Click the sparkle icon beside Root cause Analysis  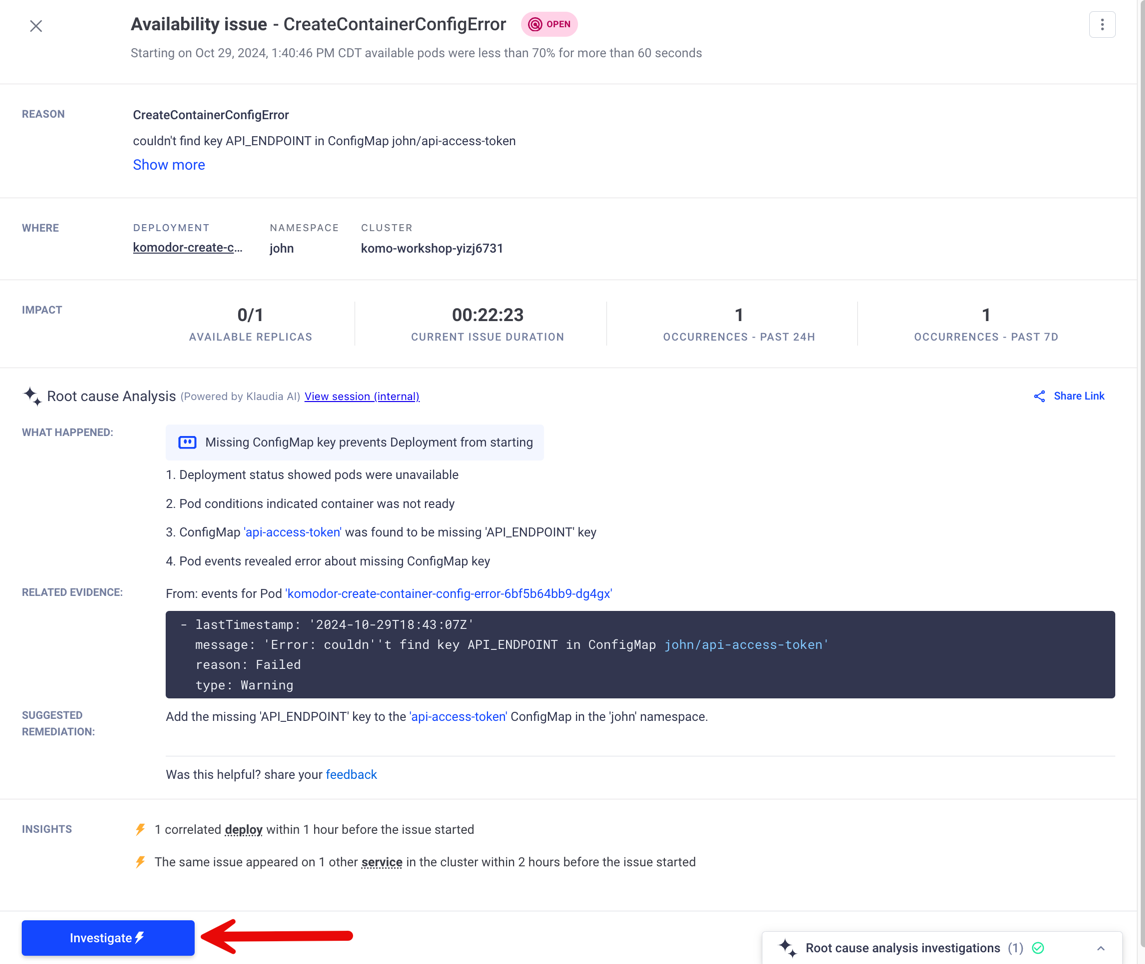[32, 396]
